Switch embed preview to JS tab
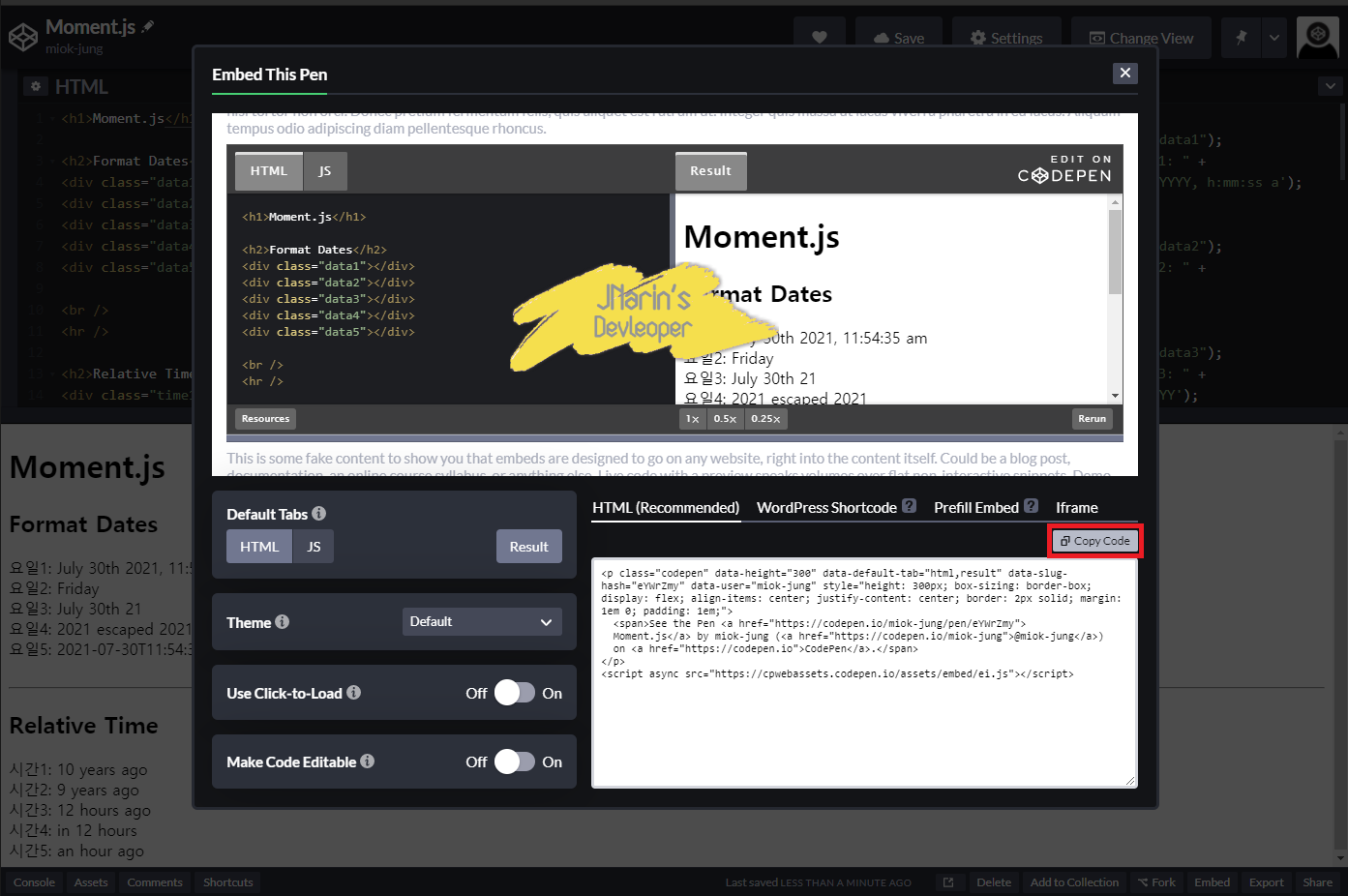 click(325, 171)
